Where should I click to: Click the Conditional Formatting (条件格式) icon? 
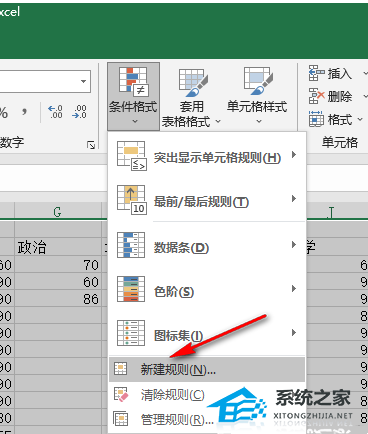(x=133, y=80)
